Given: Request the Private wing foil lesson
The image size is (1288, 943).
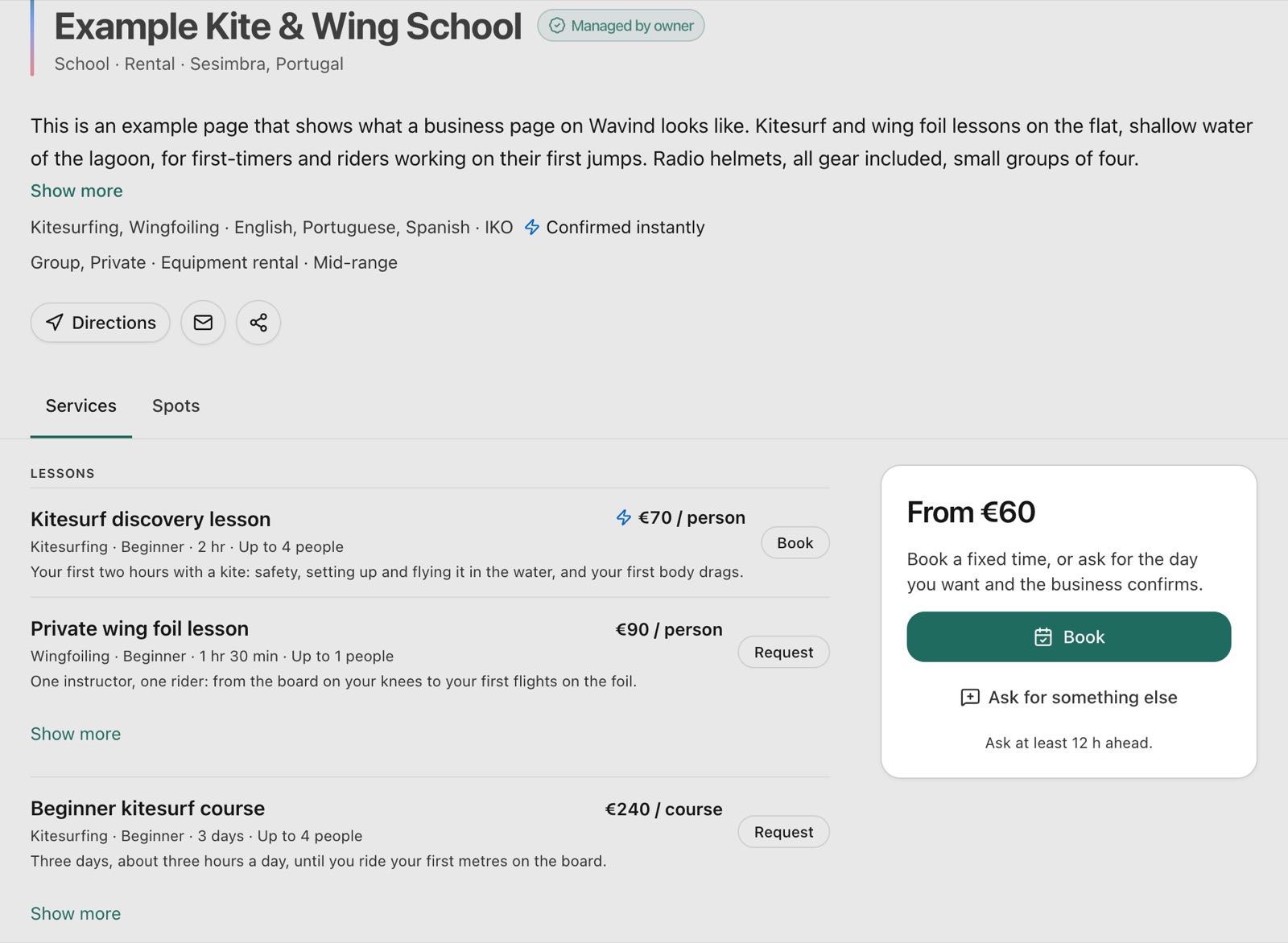Looking at the screenshot, I should tap(784, 653).
